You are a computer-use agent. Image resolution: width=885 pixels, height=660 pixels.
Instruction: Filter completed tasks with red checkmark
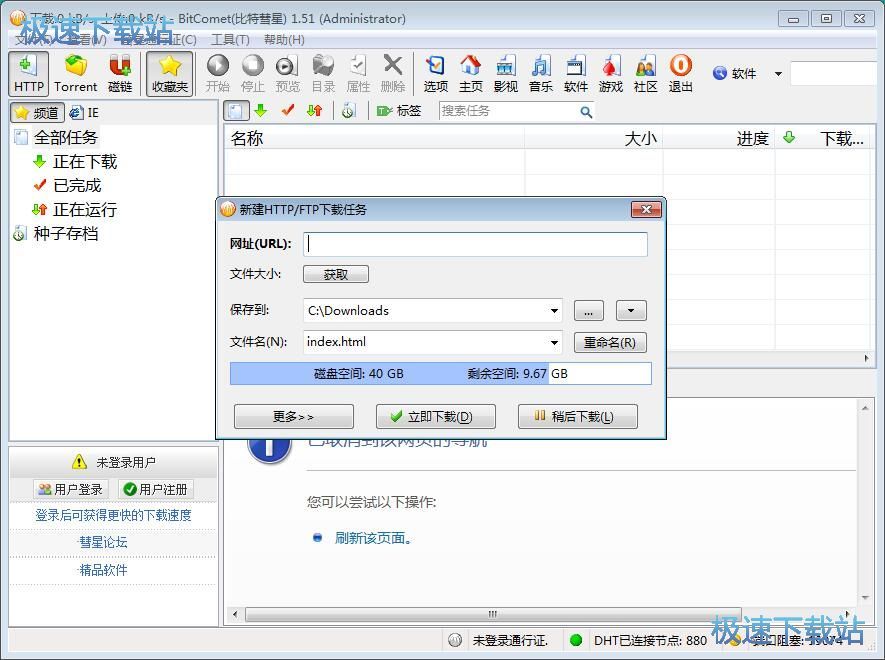tap(288, 111)
